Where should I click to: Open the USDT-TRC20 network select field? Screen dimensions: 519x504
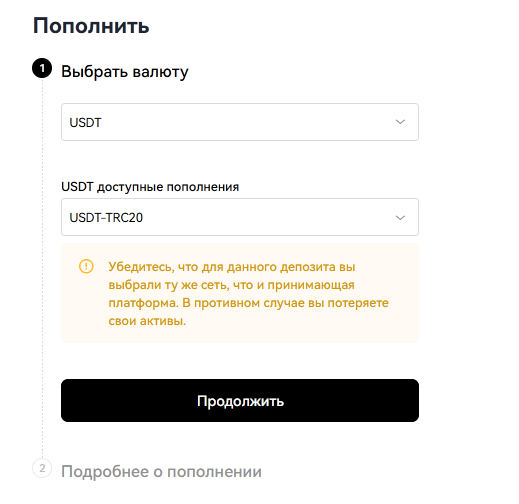(x=240, y=217)
